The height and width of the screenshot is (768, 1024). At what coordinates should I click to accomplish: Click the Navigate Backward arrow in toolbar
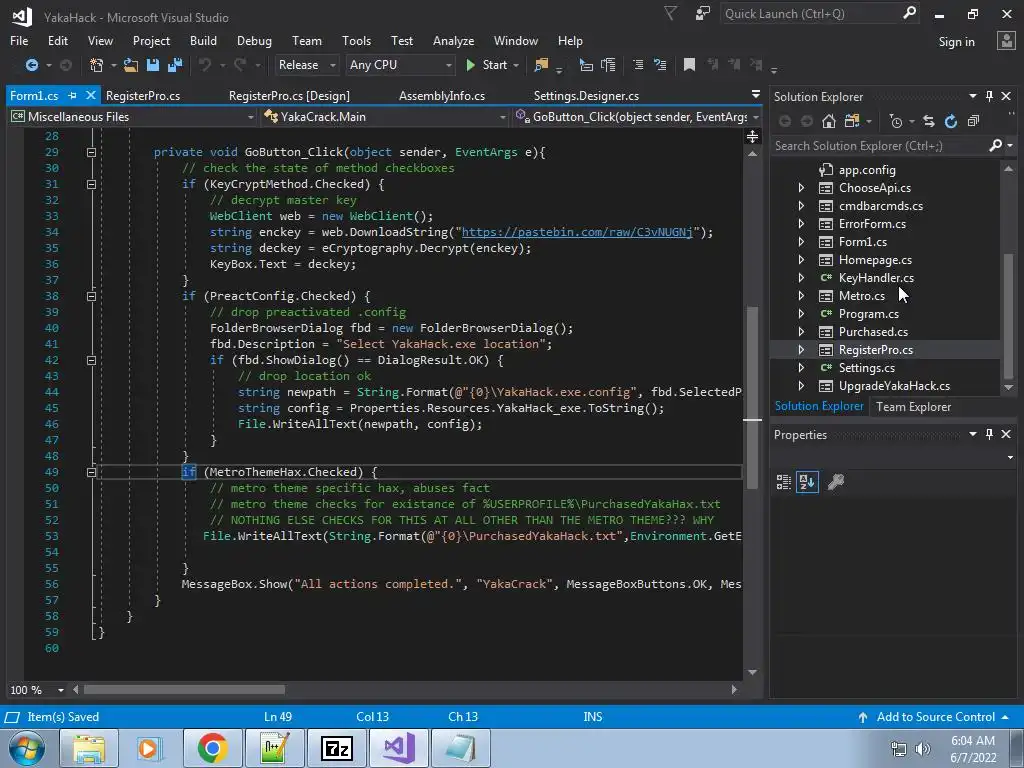(x=31, y=65)
